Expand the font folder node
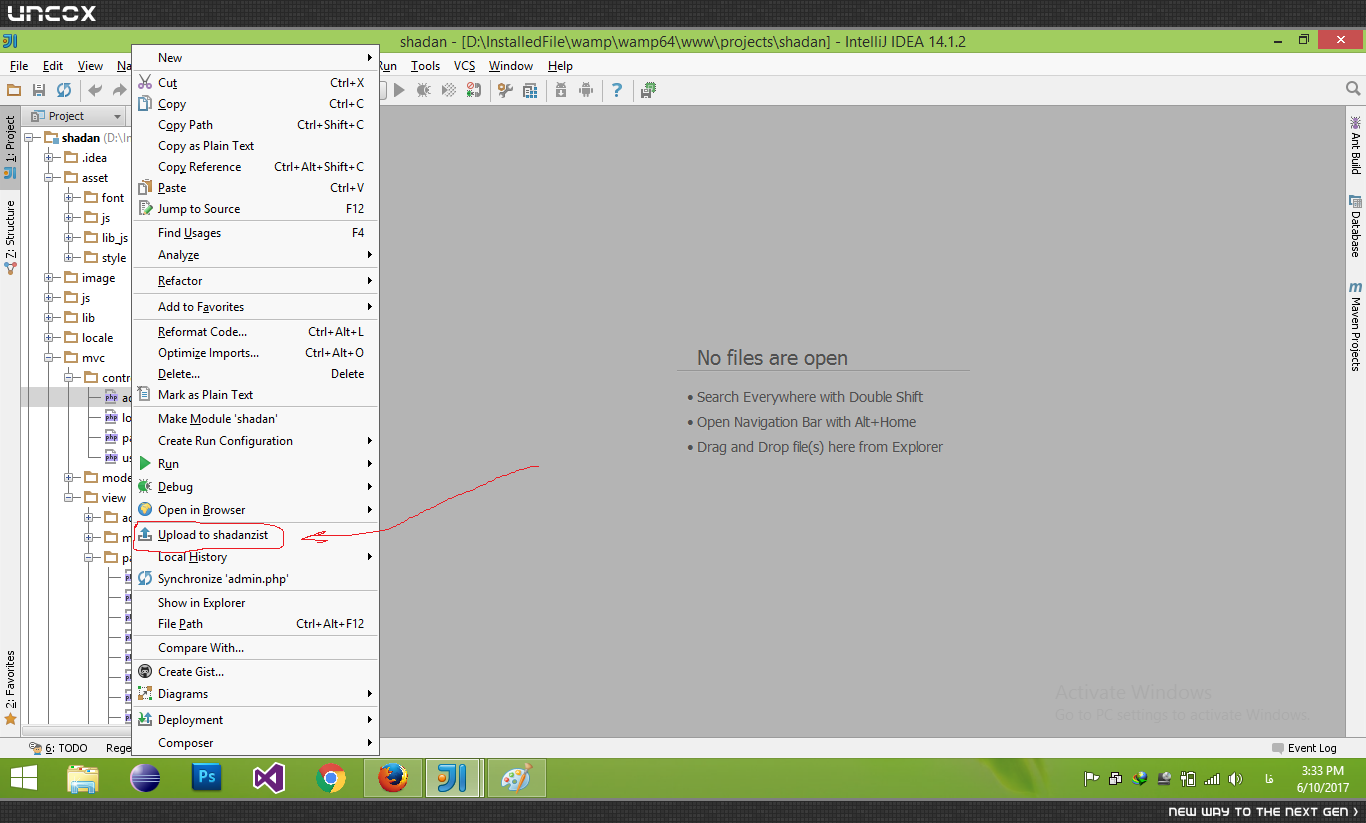 click(69, 198)
